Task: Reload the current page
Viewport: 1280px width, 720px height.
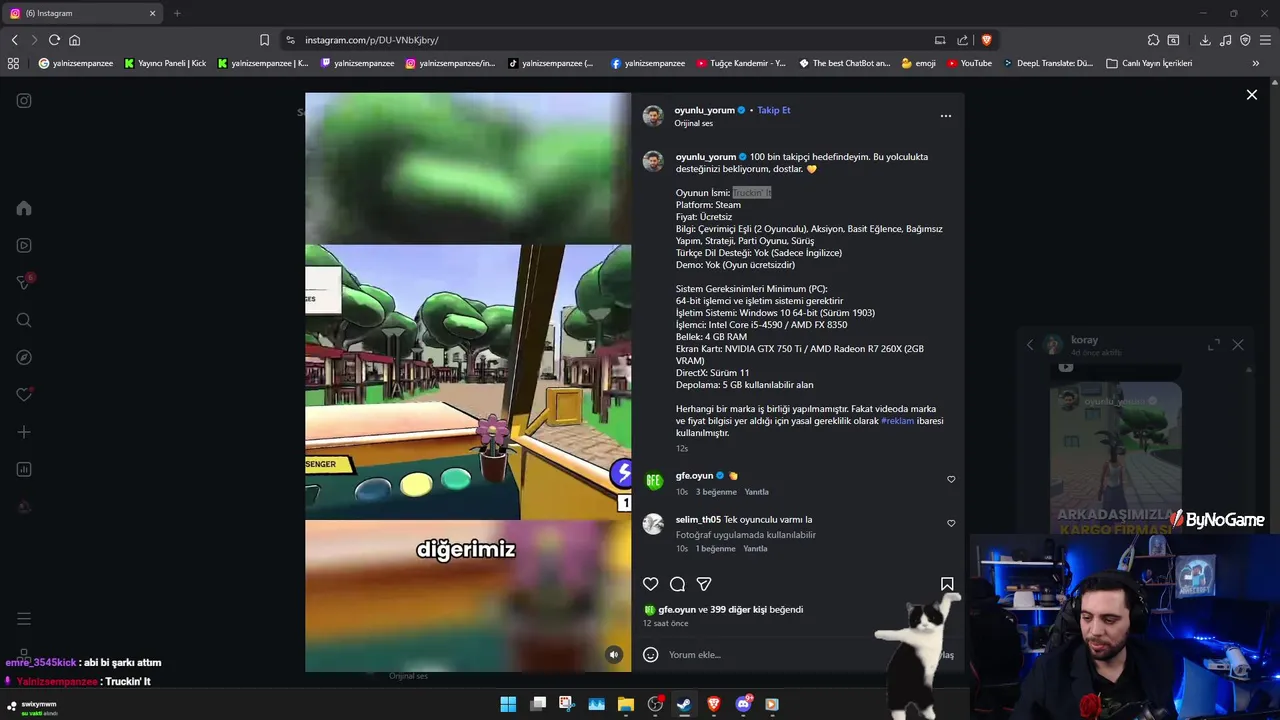Action: (54, 40)
